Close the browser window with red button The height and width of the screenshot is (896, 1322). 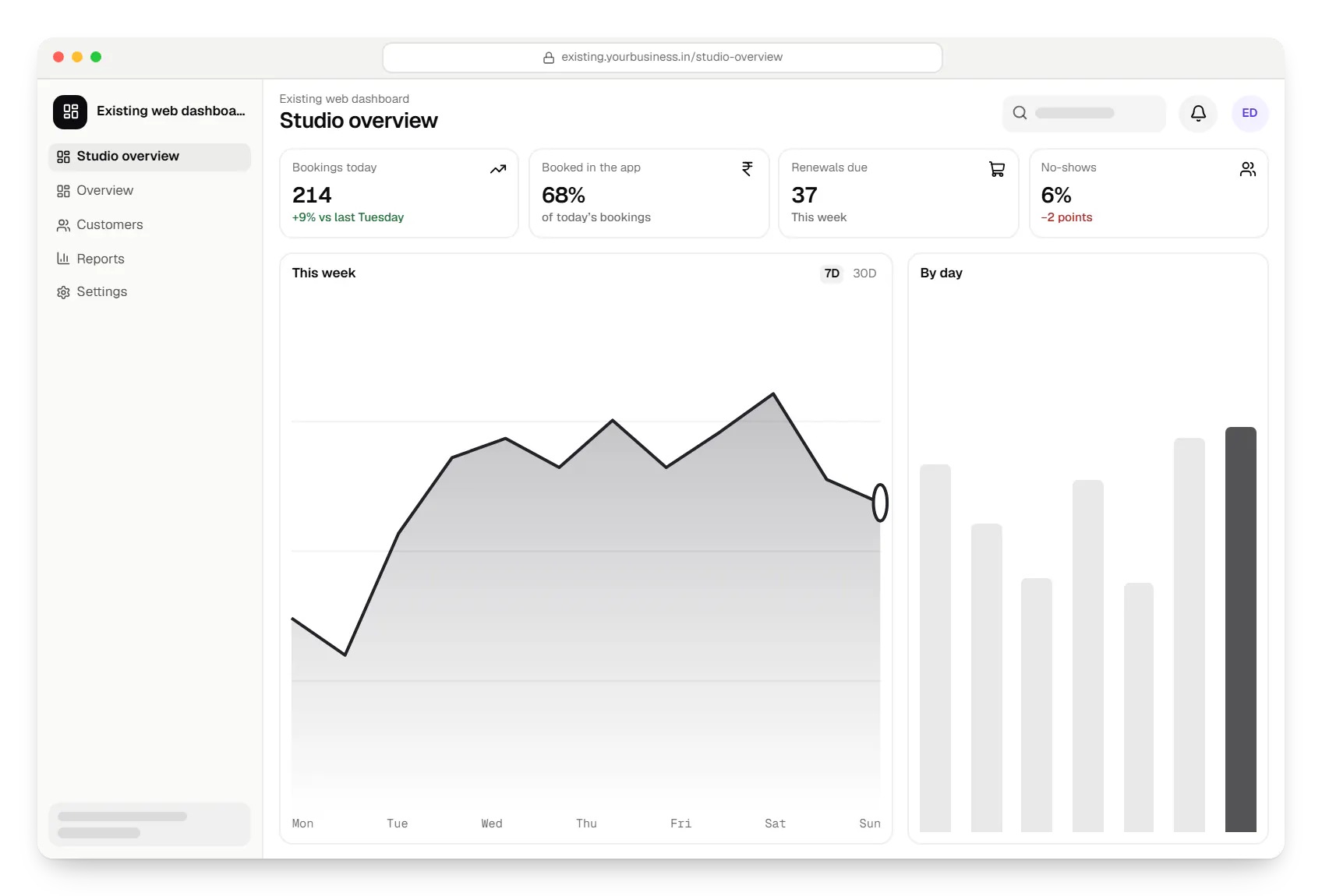(x=58, y=57)
